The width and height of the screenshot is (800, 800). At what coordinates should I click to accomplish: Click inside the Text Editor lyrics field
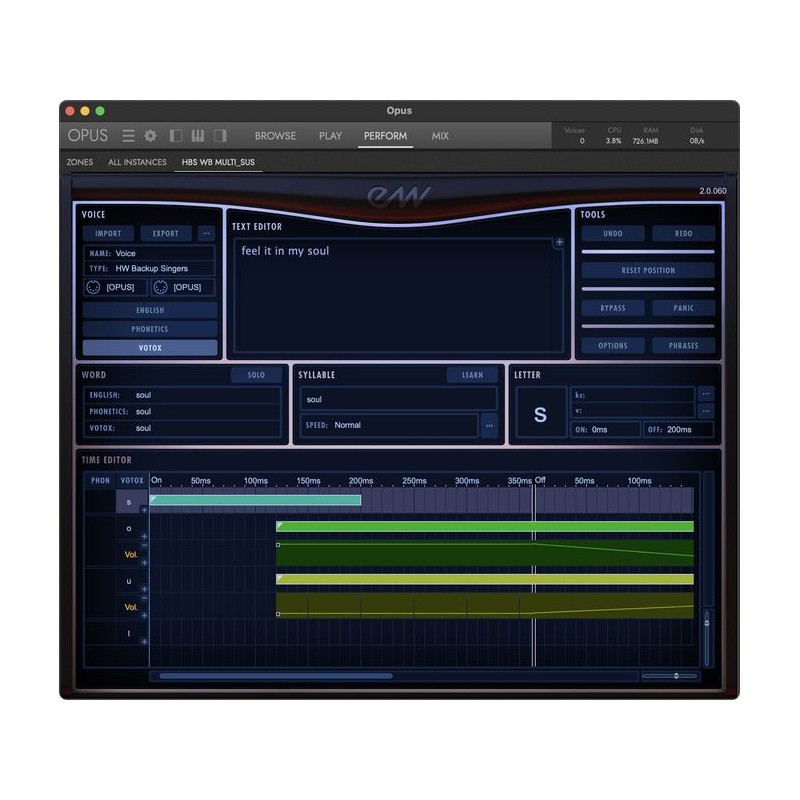pos(398,295)
